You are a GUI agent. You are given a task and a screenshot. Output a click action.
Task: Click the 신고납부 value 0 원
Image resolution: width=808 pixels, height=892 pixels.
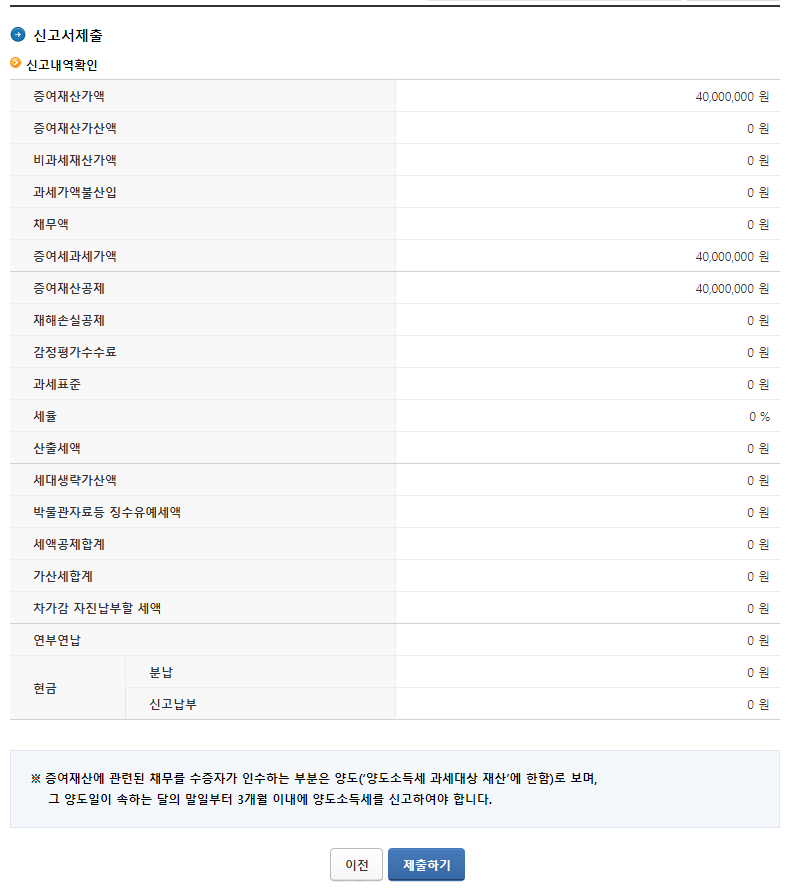(x=758, y=704)
